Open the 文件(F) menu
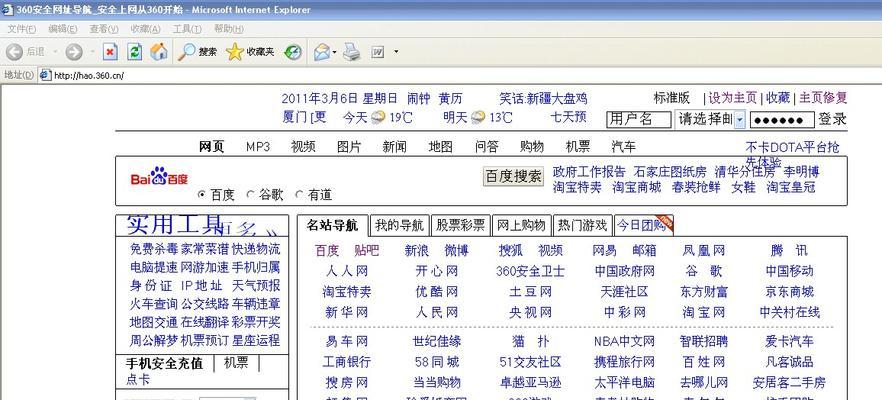 click(x=21, y=29)
